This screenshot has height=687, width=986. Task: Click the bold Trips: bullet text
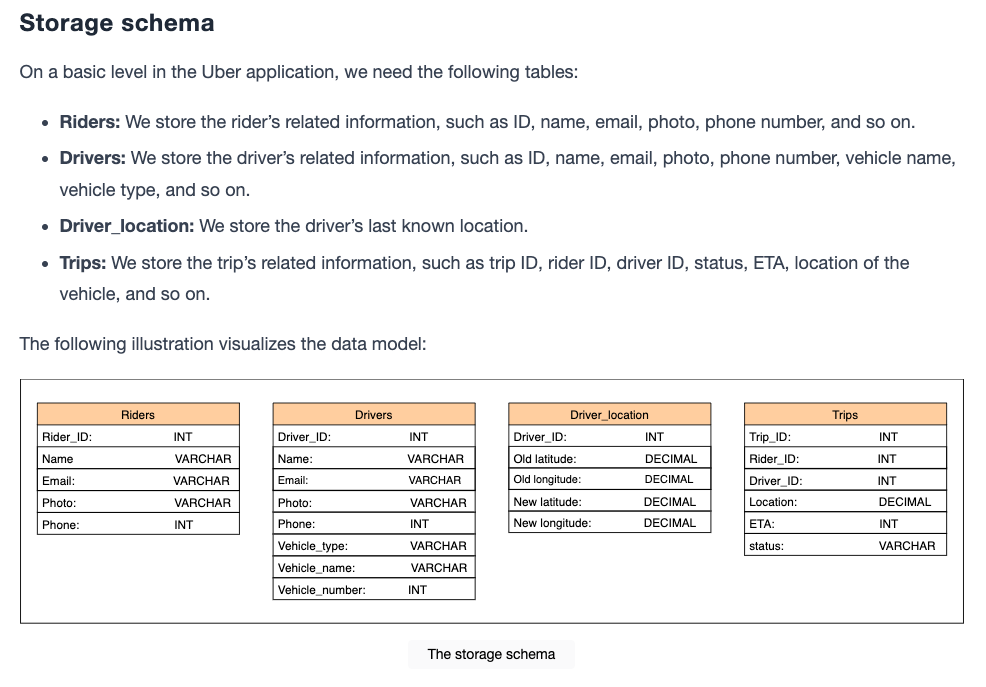coord(83,262)
